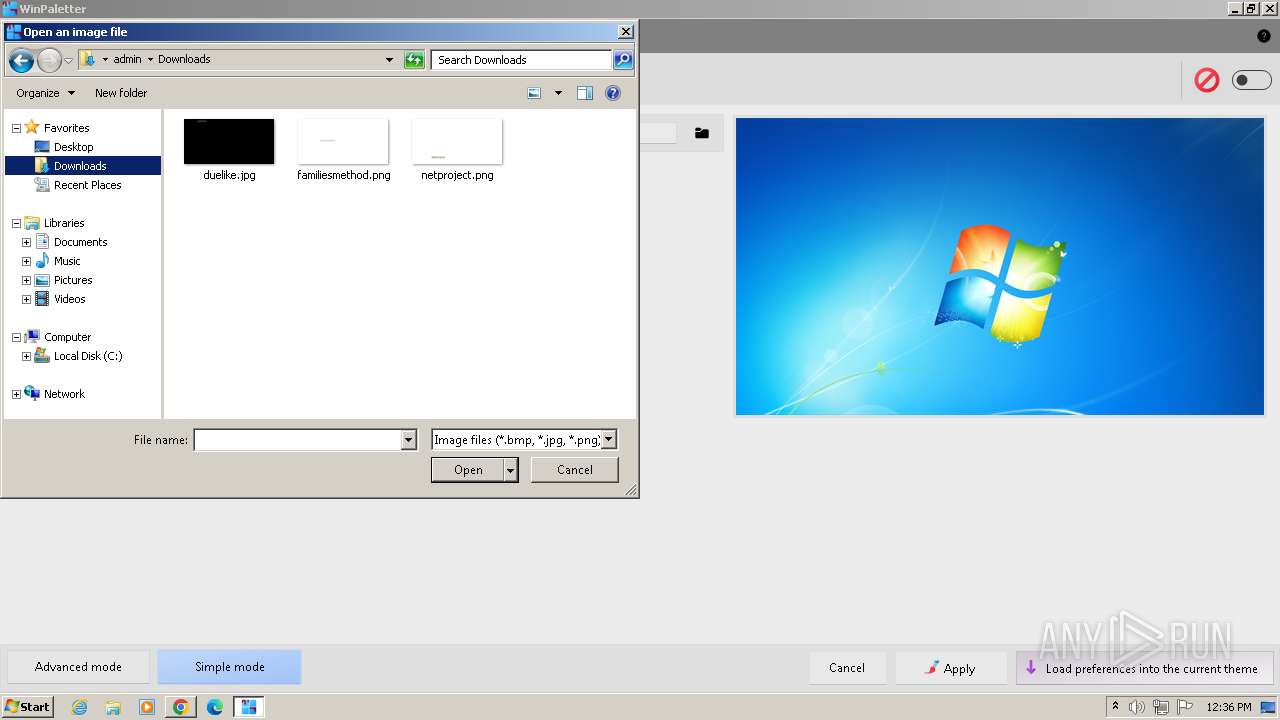Select the Music library

pos(67,261)
